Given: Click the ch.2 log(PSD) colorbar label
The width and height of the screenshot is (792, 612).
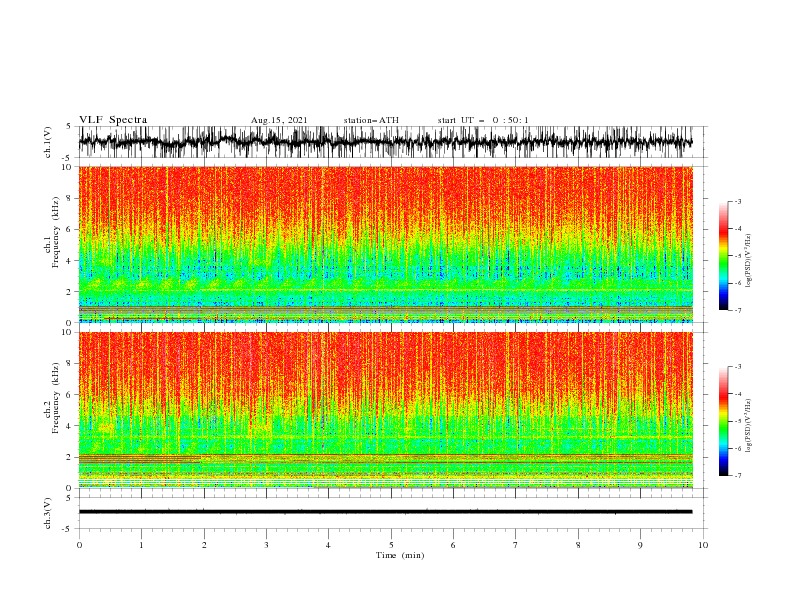Looking at the screenshot, I should tap(748, 425).
